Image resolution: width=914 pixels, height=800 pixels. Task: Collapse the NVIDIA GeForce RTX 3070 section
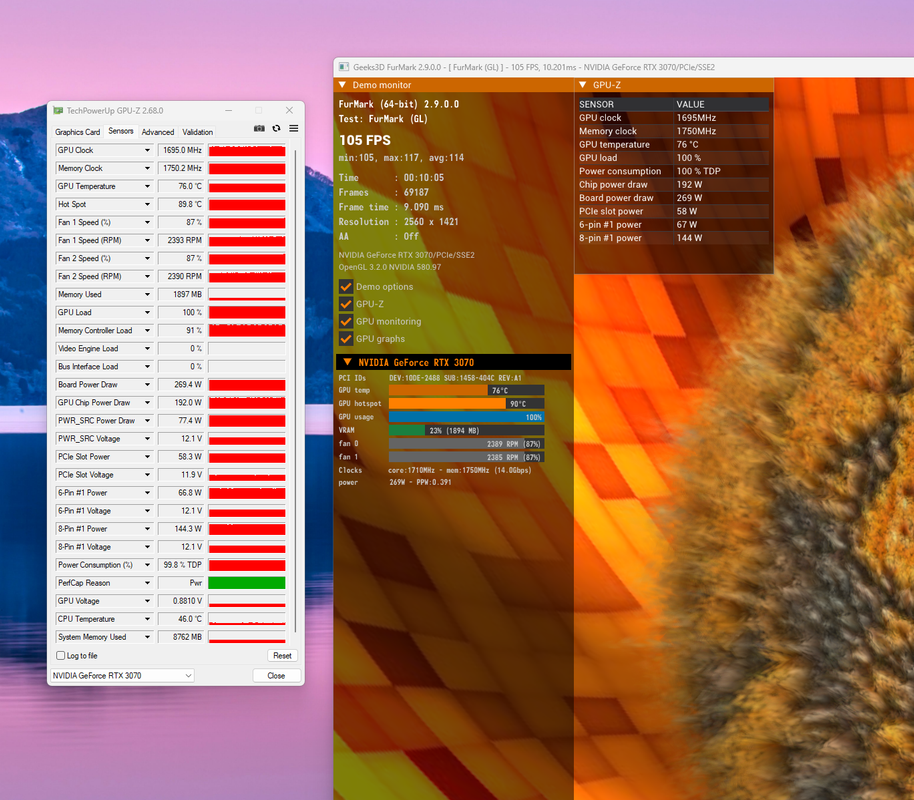click(347, 362)
